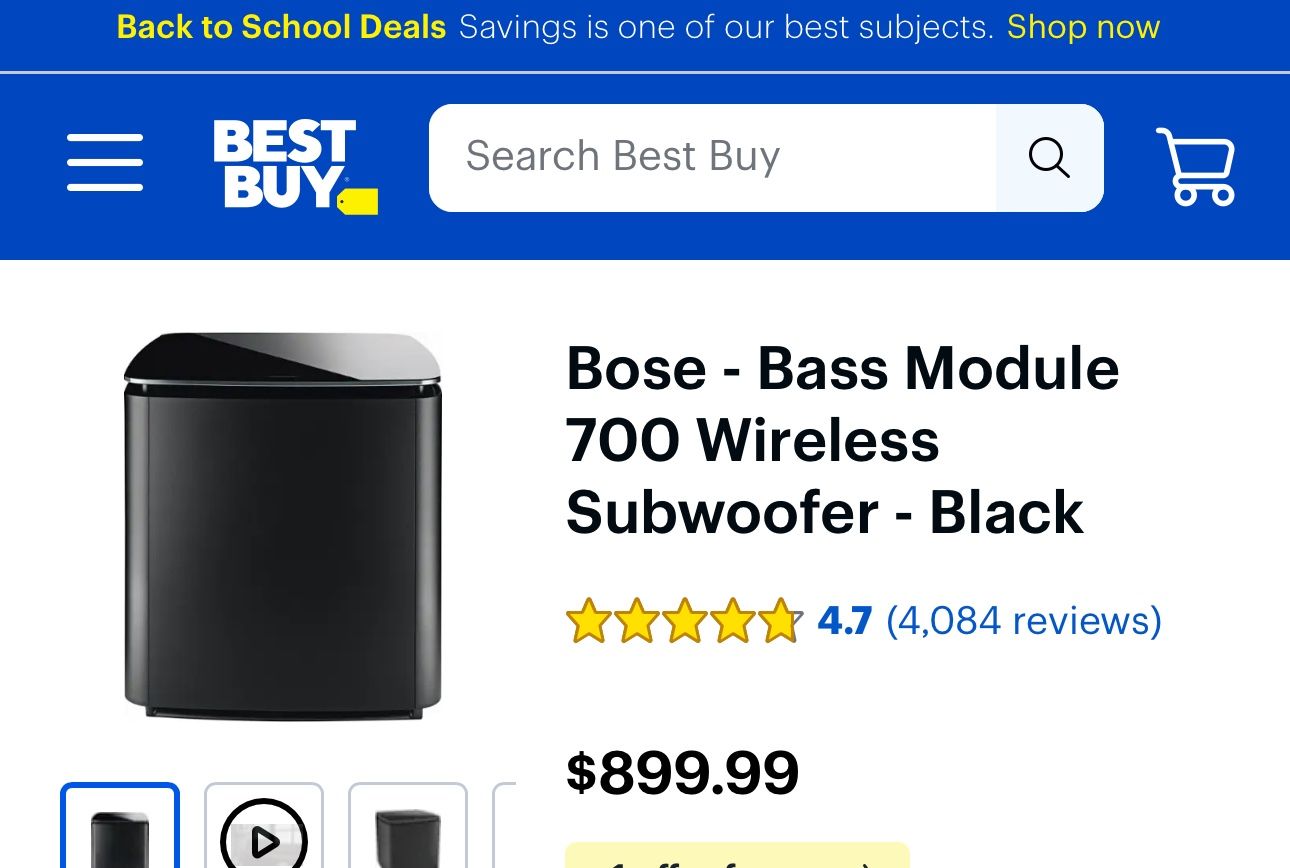Go to the Best Buy home logo
Viewport: 1290px width, 868px height.
pos(295,166)
